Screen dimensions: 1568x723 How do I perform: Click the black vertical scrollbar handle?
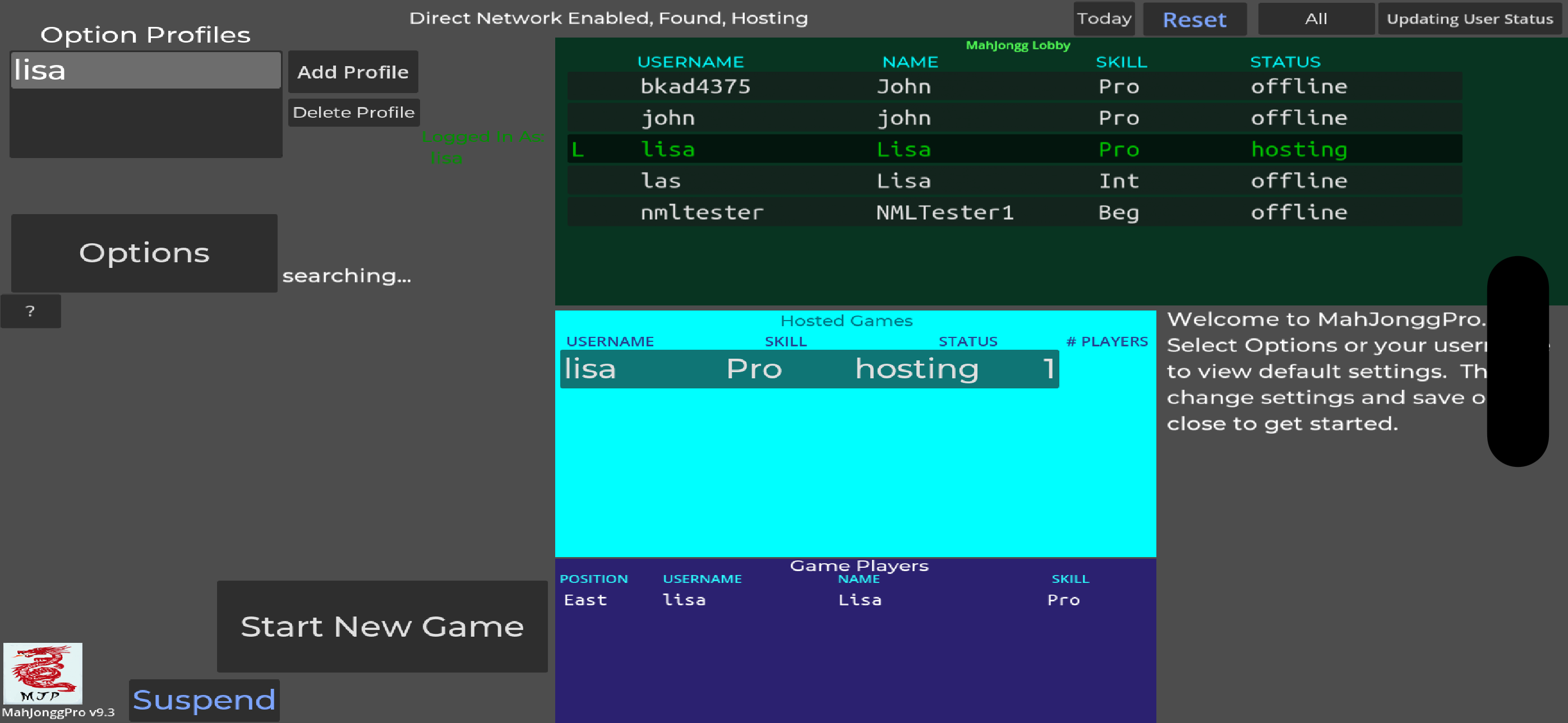(x=1518, y=361)
